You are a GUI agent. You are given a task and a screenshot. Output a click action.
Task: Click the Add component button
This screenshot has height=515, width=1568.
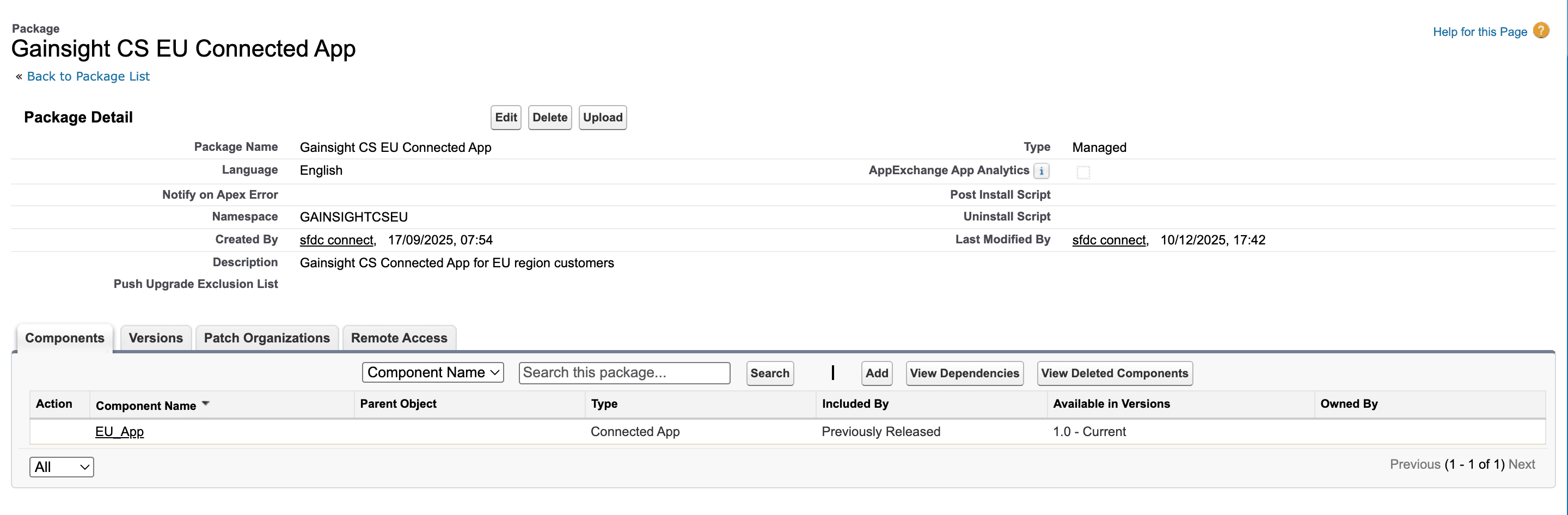[877, 373]
